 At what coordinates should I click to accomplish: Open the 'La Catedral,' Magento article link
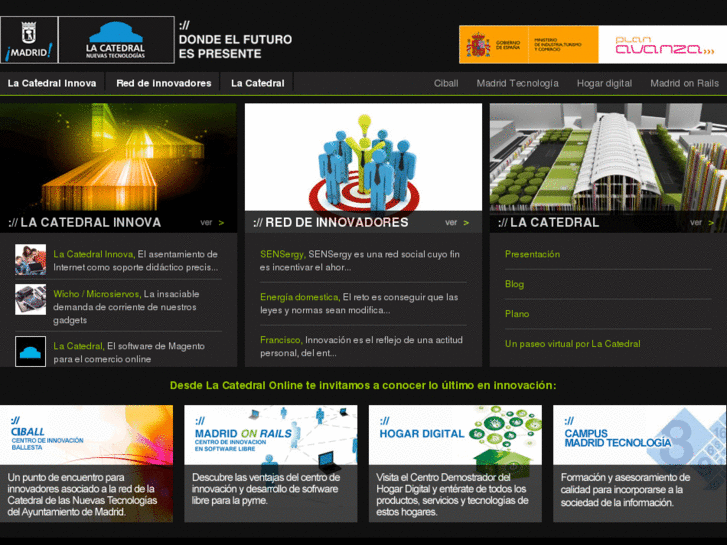tap(78, 346)
